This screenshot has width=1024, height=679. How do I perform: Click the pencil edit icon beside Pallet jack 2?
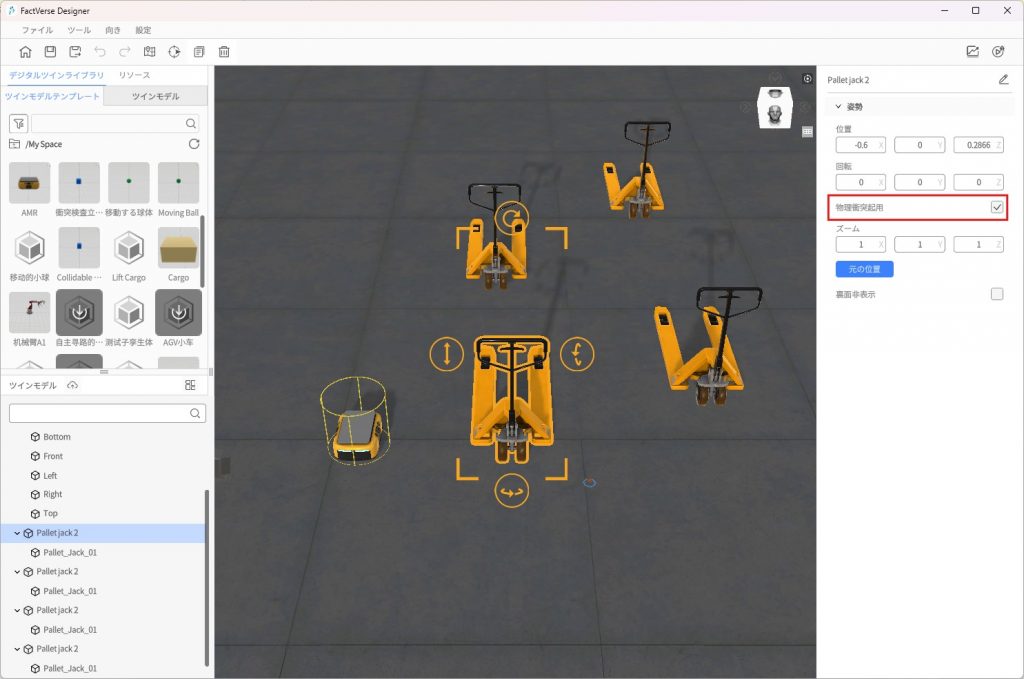pos(1003,80)
